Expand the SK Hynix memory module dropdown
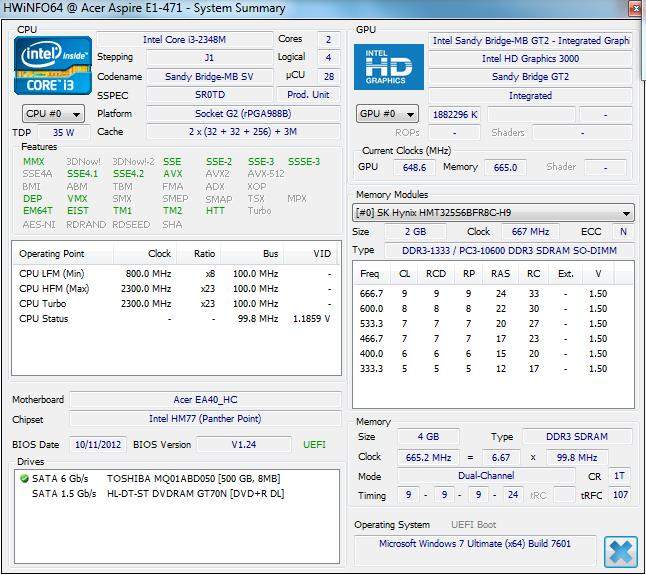The width and height of the screenshot is (646, 575). click(493, 213)
